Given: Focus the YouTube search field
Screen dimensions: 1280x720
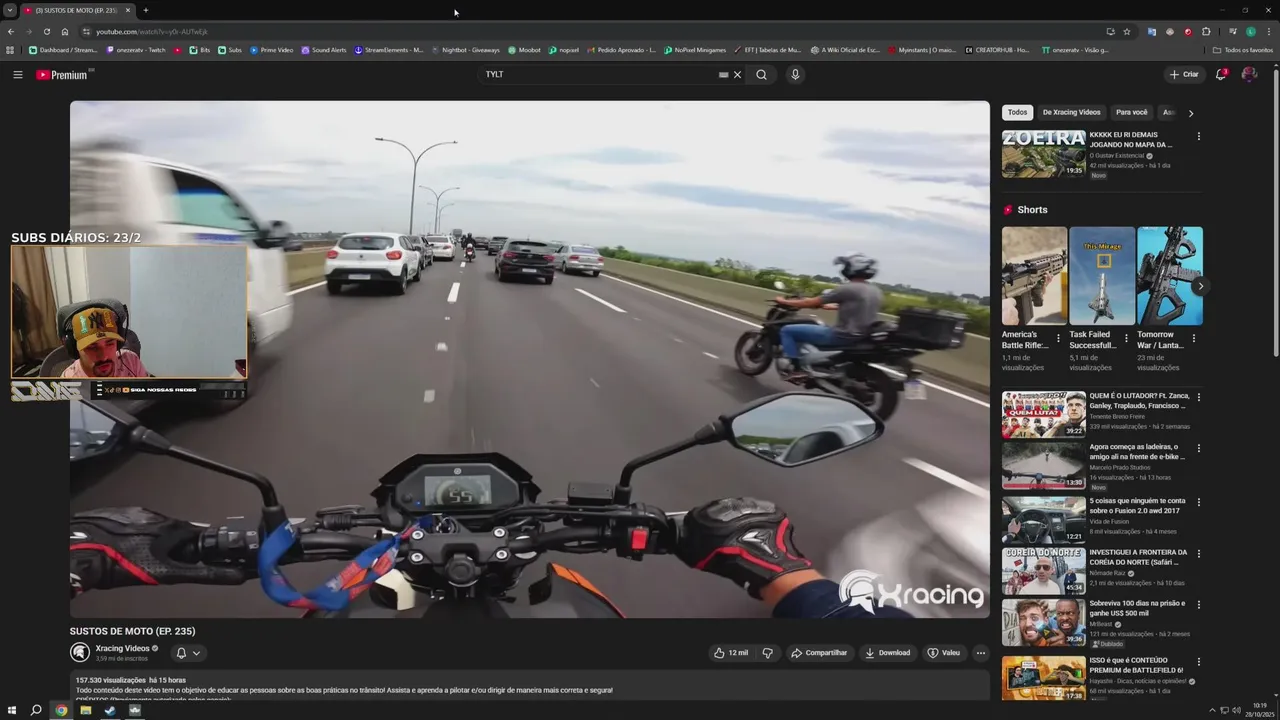Looking at the screenshot, I should click(600, 75).
